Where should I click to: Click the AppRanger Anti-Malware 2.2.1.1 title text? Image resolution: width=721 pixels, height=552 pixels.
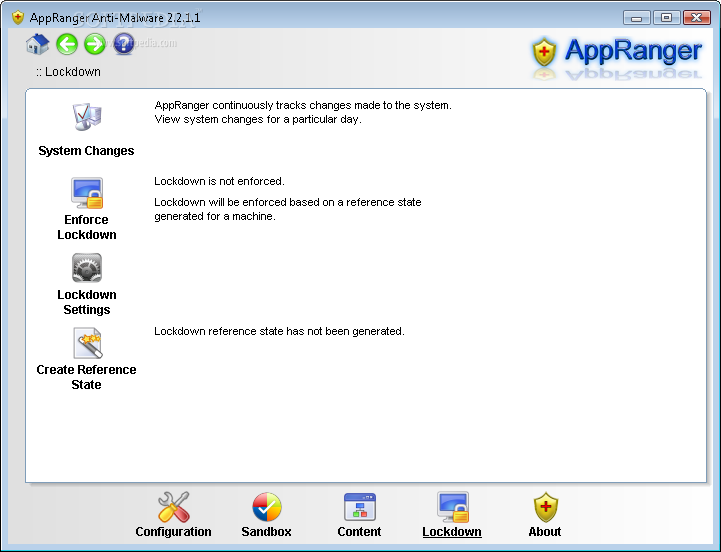coord(115,18)
